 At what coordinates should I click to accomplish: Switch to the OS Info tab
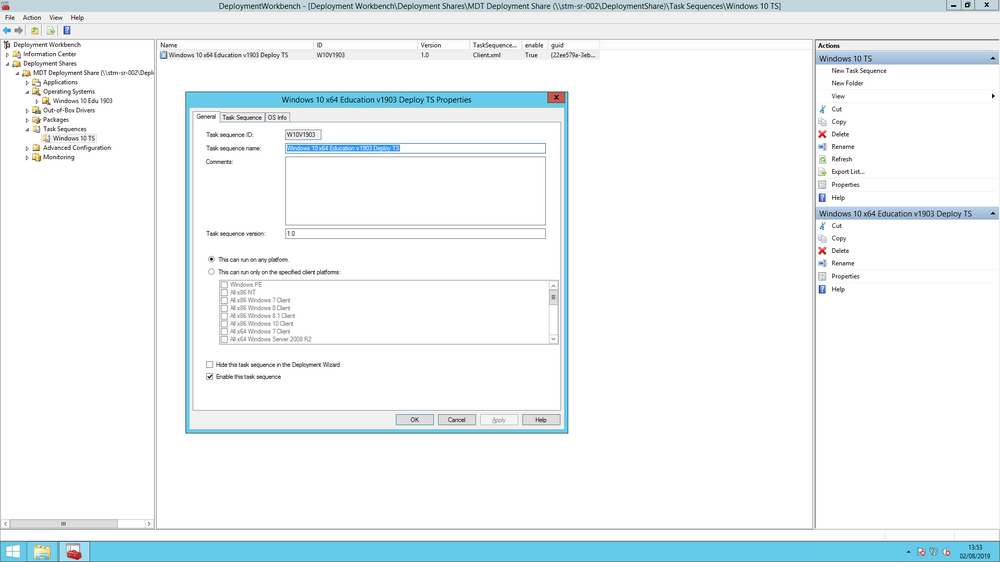[277, 117]
